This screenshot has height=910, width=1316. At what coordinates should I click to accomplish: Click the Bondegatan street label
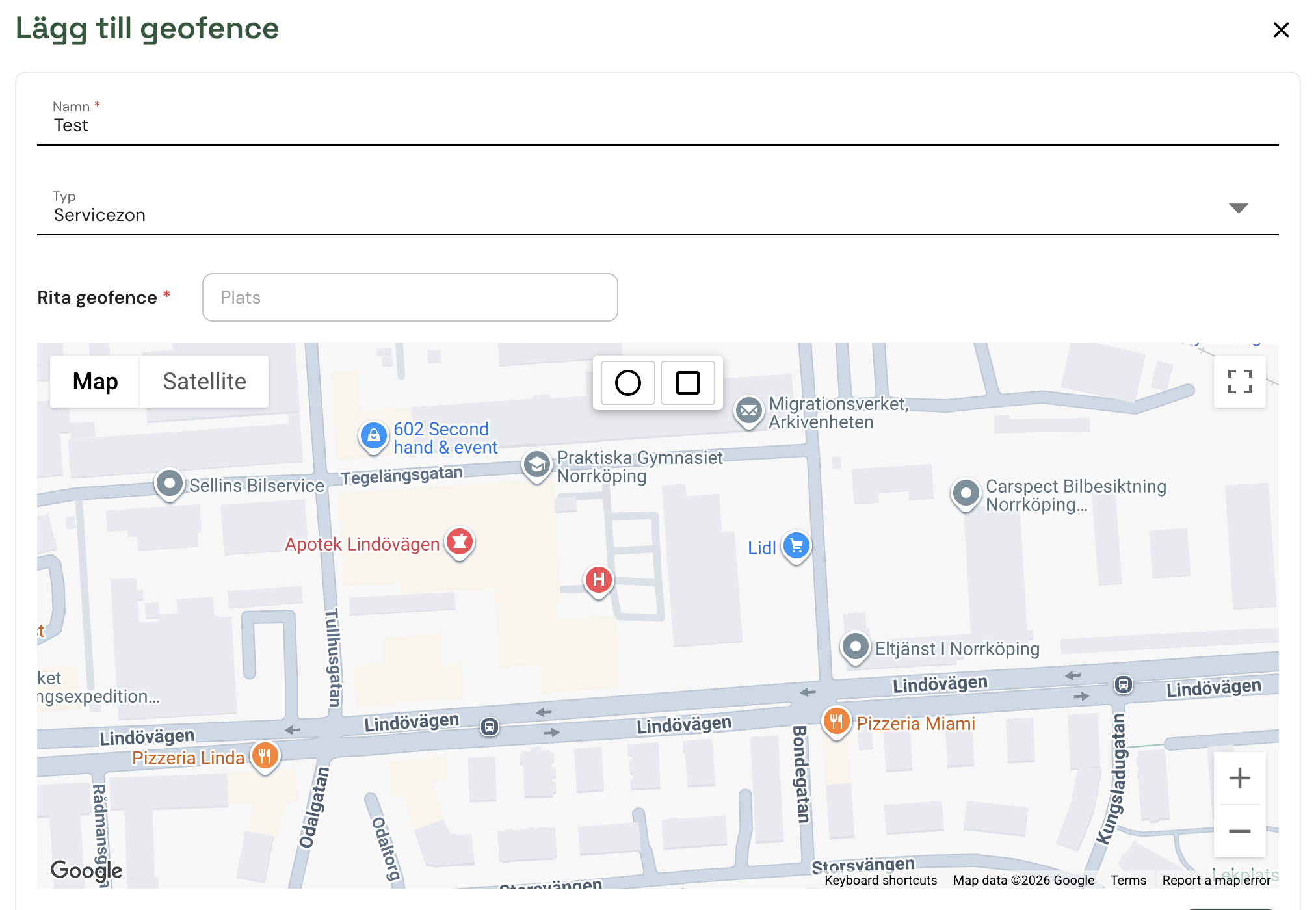[800, 773]
